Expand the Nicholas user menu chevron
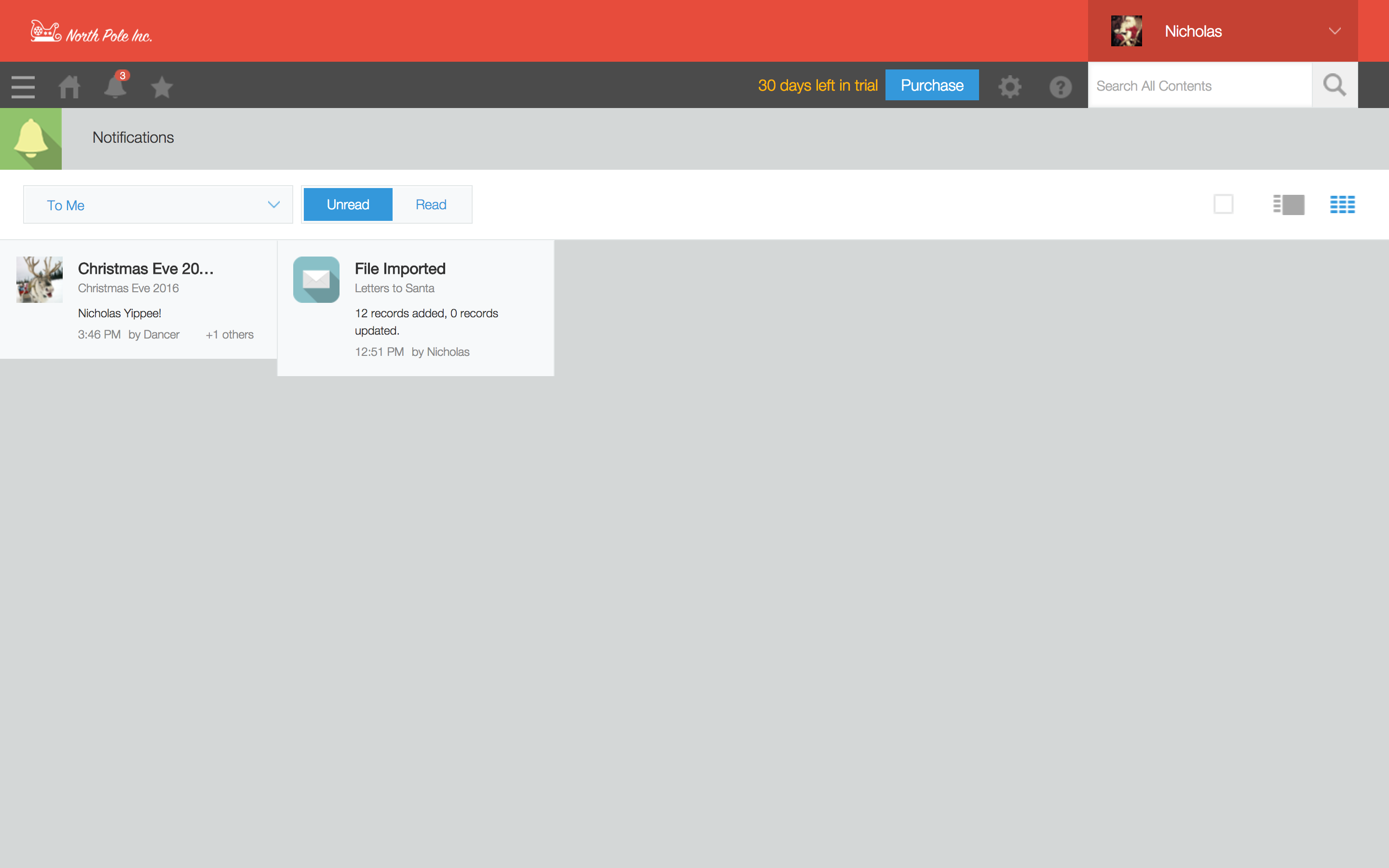 click(1335, 31)
